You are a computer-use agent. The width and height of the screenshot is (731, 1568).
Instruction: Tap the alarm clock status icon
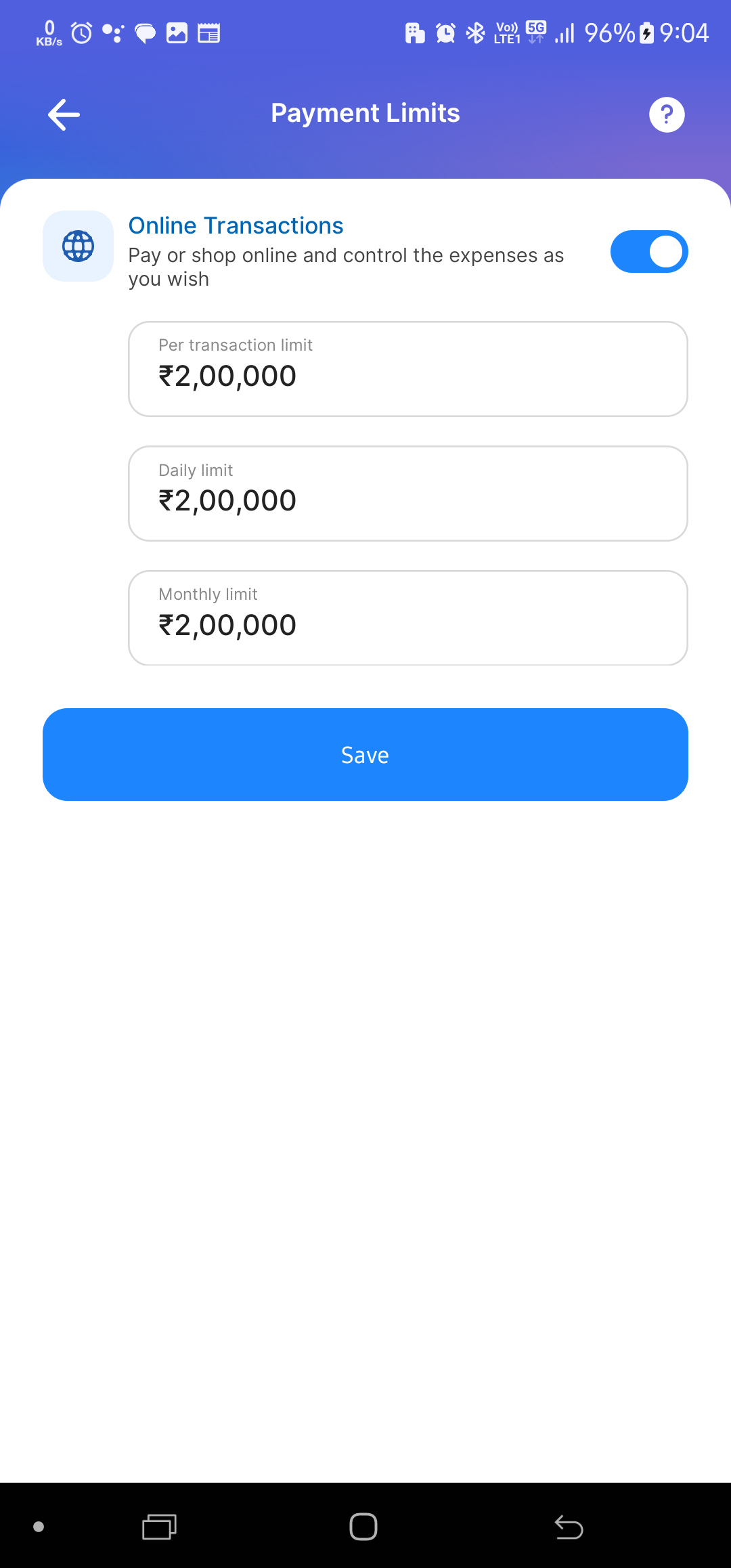pos(82,32)
